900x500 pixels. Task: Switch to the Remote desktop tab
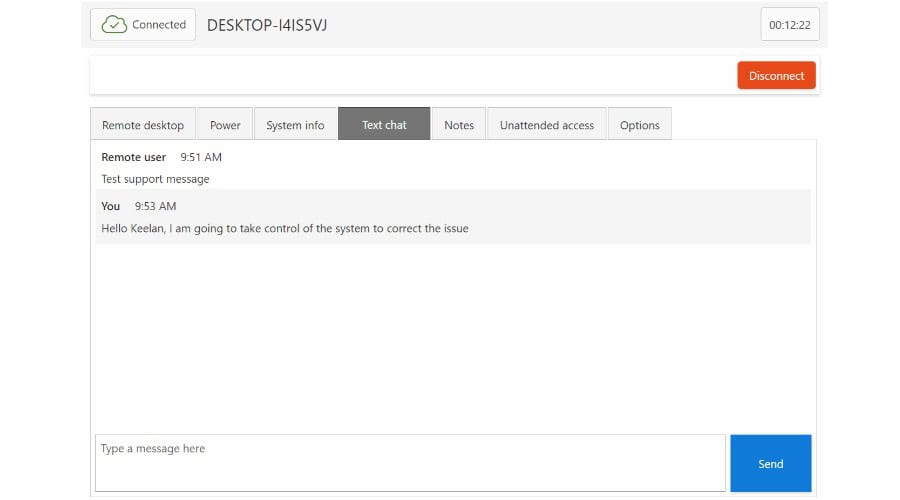point(143,125)
